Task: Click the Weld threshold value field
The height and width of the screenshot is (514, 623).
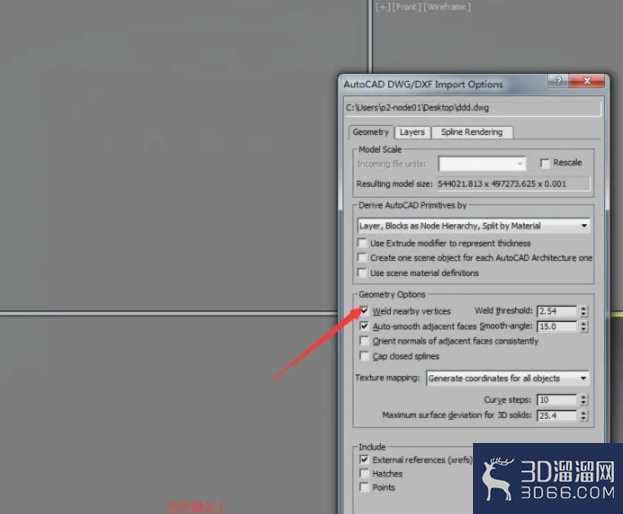Action: [557, 311]
